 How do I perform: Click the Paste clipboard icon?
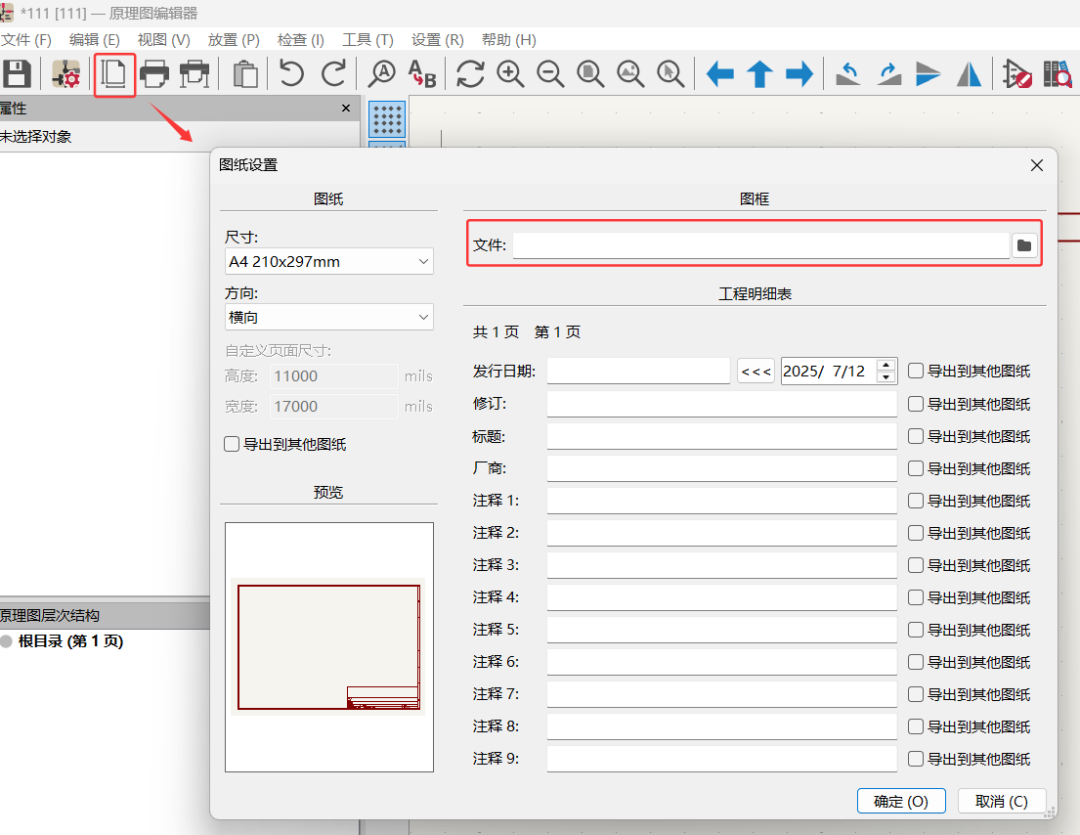pyautogui.click(x=245, y=74)
